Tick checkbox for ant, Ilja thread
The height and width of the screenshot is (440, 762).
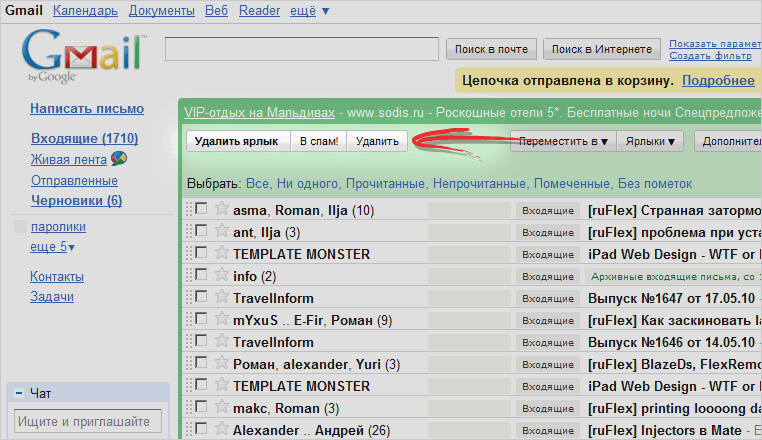pyautogui.click(x=201, y=231)
